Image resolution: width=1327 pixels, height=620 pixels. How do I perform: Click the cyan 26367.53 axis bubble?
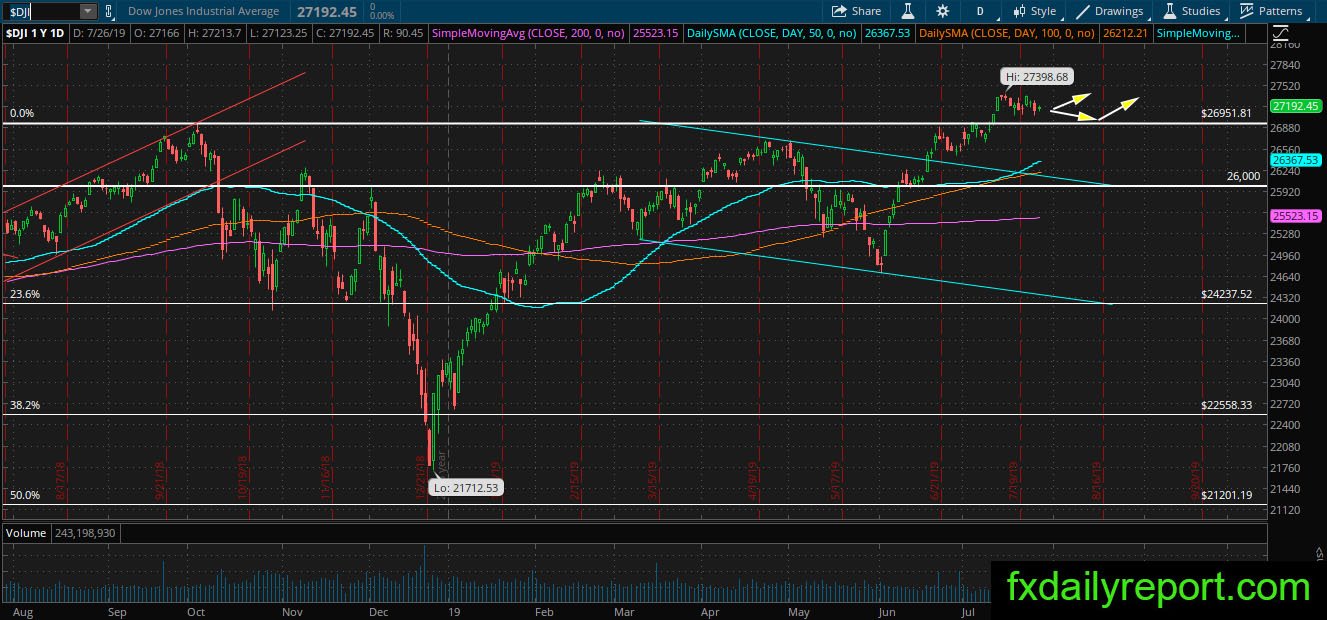click(1295, 159)
